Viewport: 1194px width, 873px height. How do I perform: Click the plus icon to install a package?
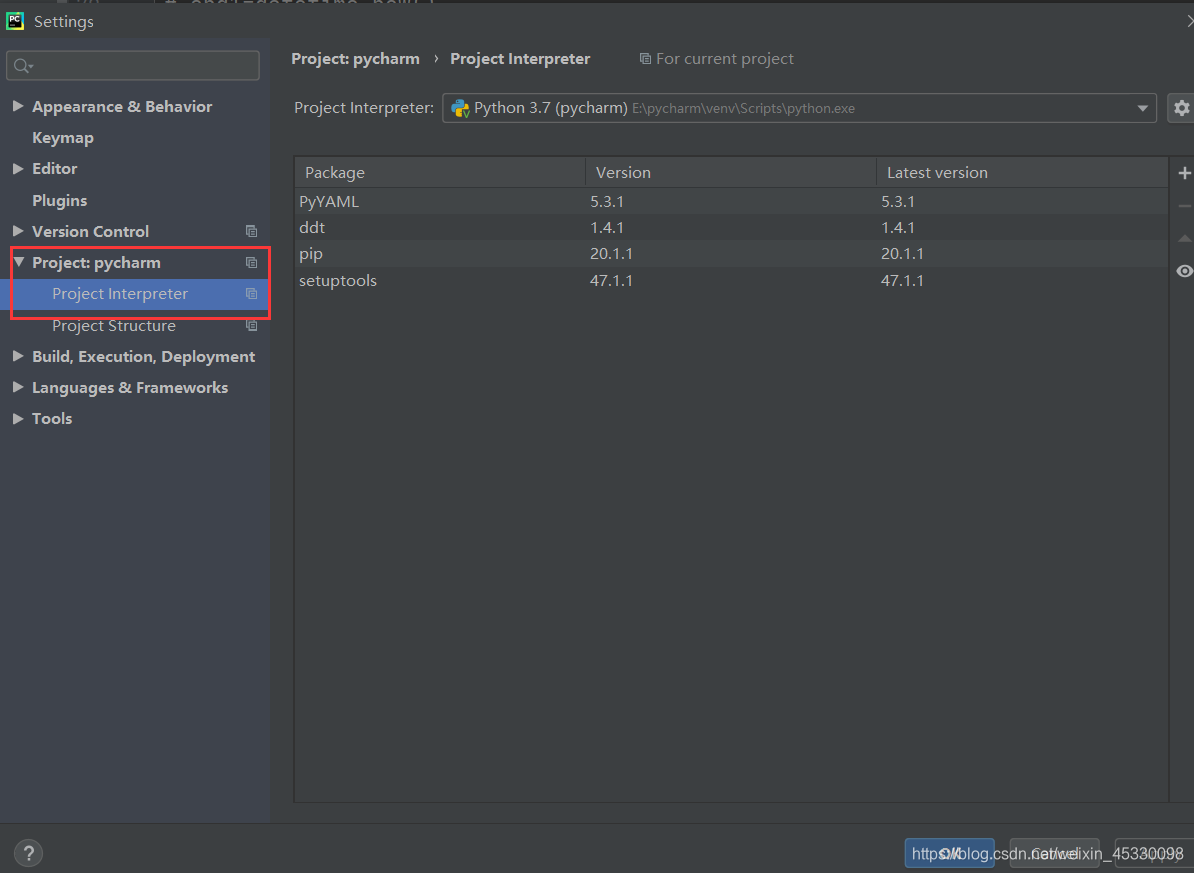pos(1184,173)
